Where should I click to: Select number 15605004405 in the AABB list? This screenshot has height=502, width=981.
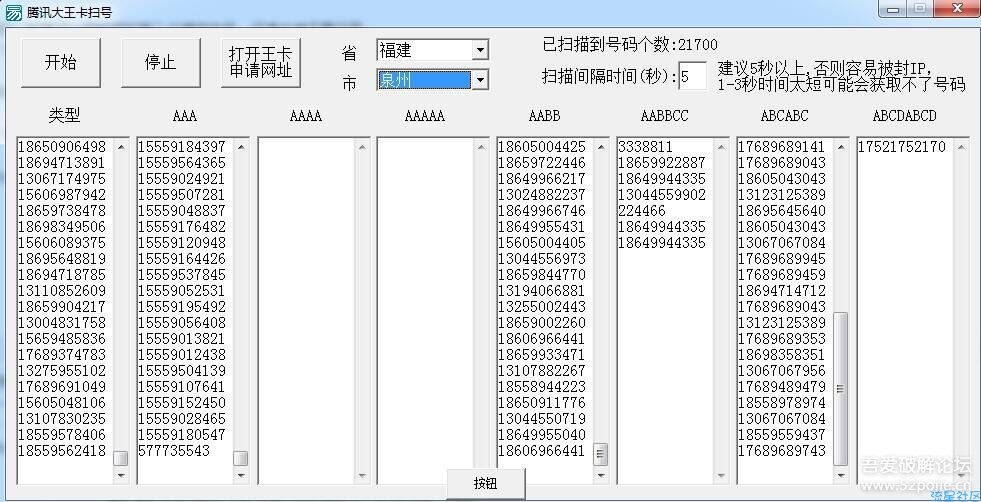coord(542,243)
